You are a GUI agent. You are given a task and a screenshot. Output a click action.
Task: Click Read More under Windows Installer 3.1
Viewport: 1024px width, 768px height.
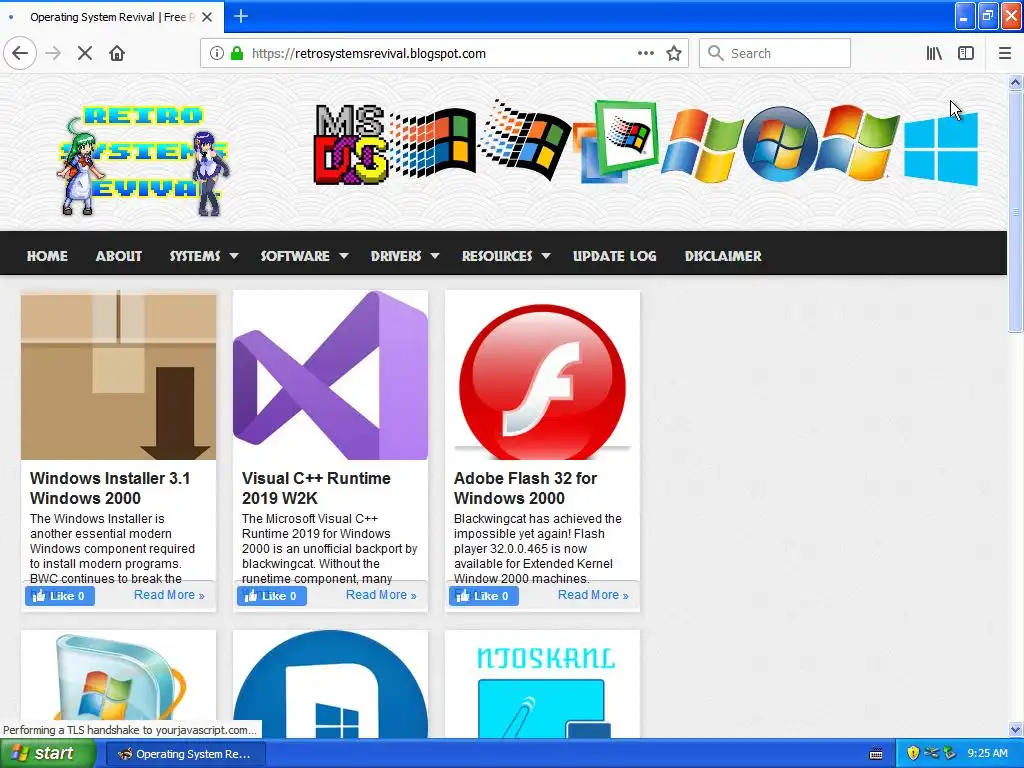169,595
